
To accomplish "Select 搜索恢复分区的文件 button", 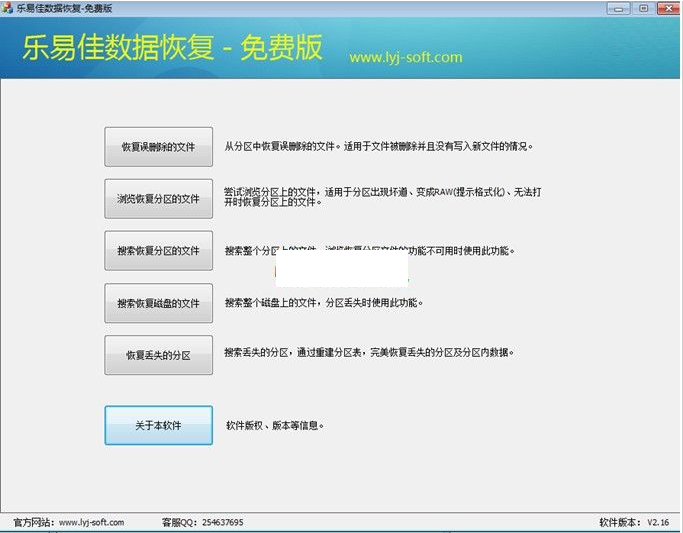I will point(158,250).
